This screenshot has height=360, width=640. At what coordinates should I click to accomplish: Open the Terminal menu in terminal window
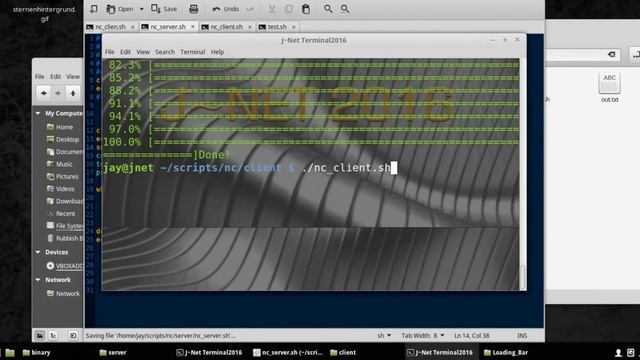pyautogui.click(x=193, y=52)
